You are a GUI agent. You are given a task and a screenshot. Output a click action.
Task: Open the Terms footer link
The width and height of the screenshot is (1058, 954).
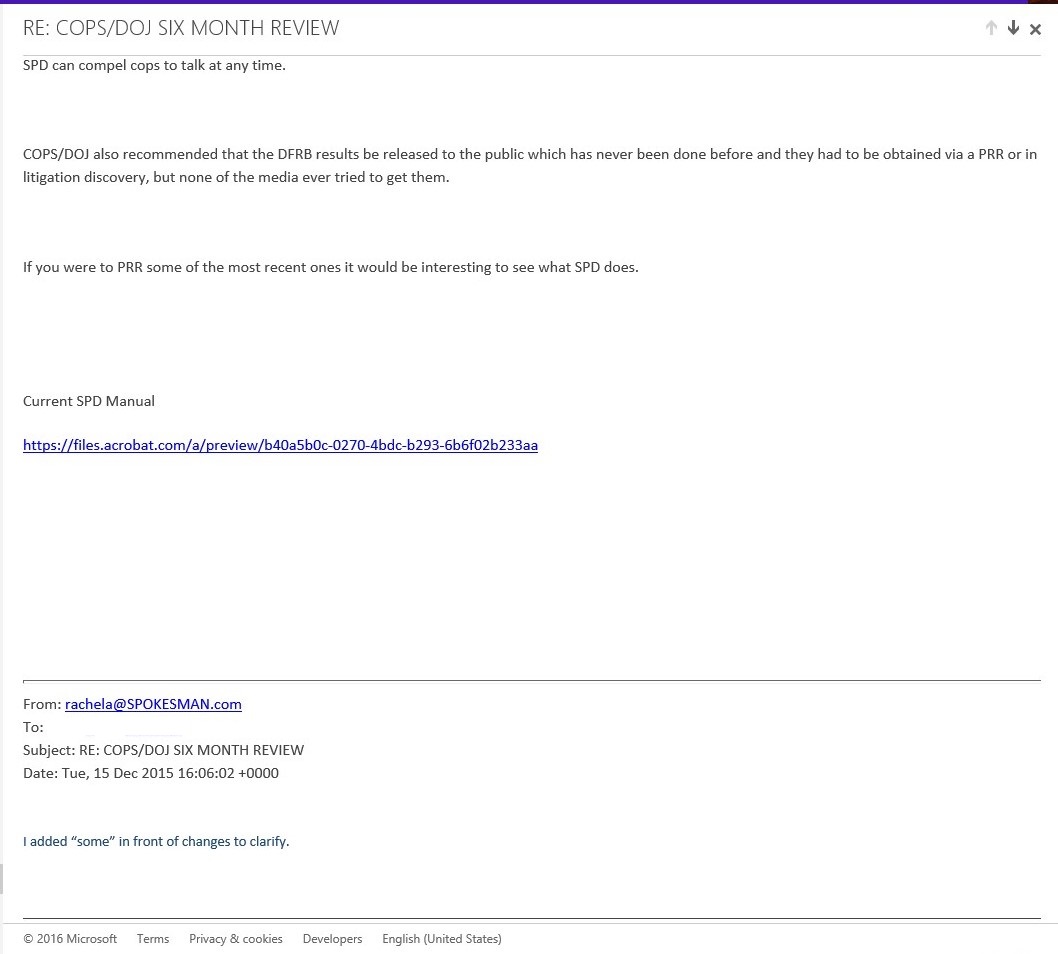(153, 939)
